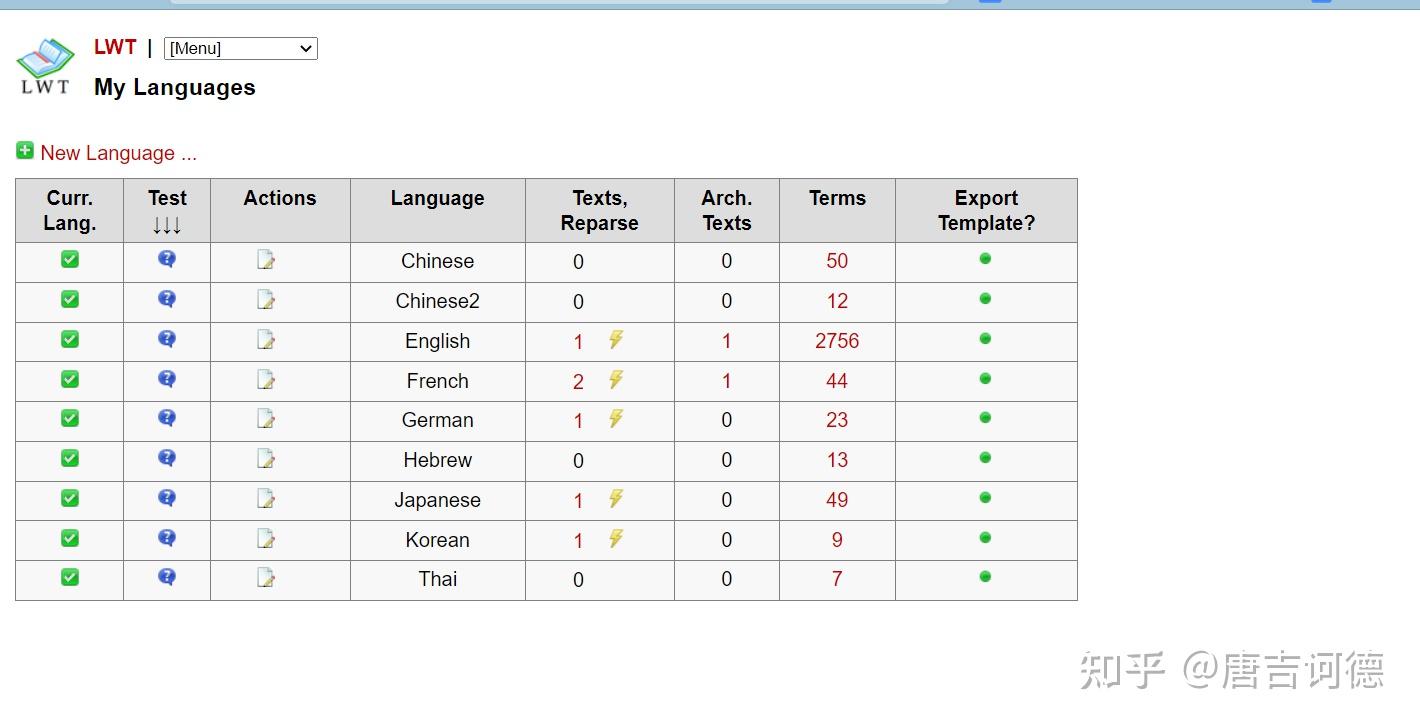This screenshot has width=1420, height=728.
Task: Open English terms count 2756
Action: pyautogui.click(x=837, y=341)
